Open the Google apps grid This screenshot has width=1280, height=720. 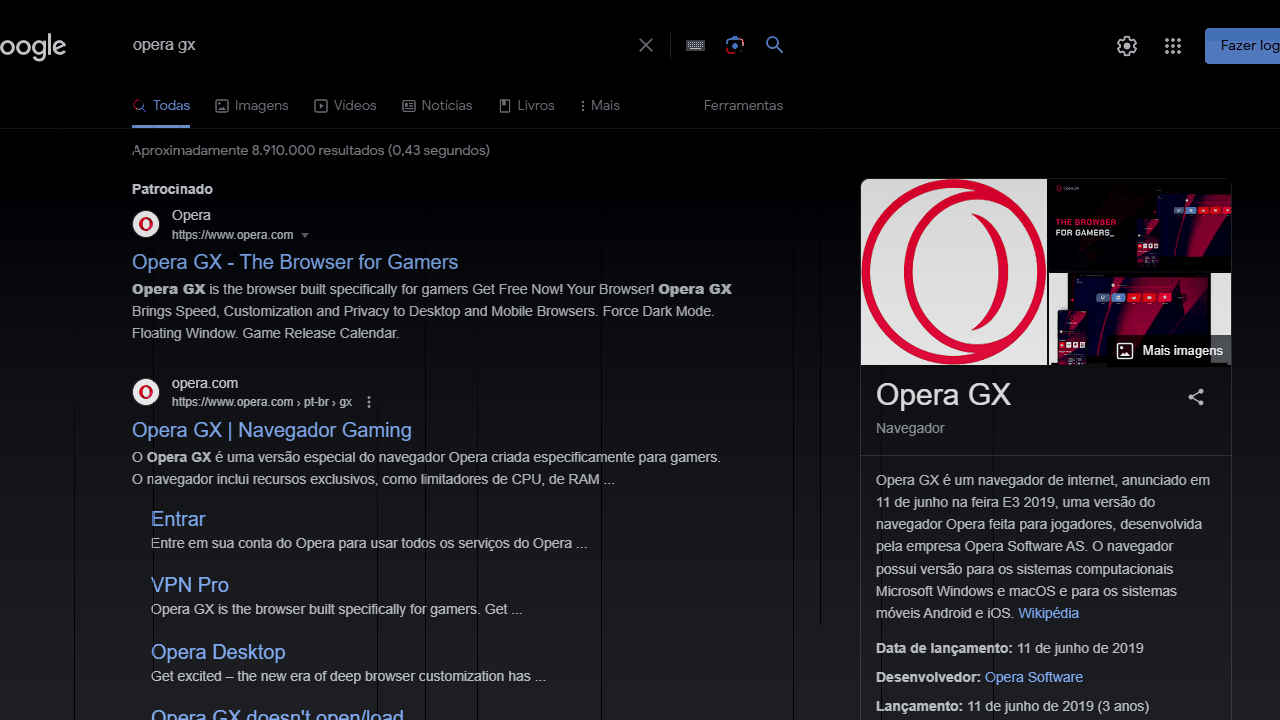pos(1173,46)
